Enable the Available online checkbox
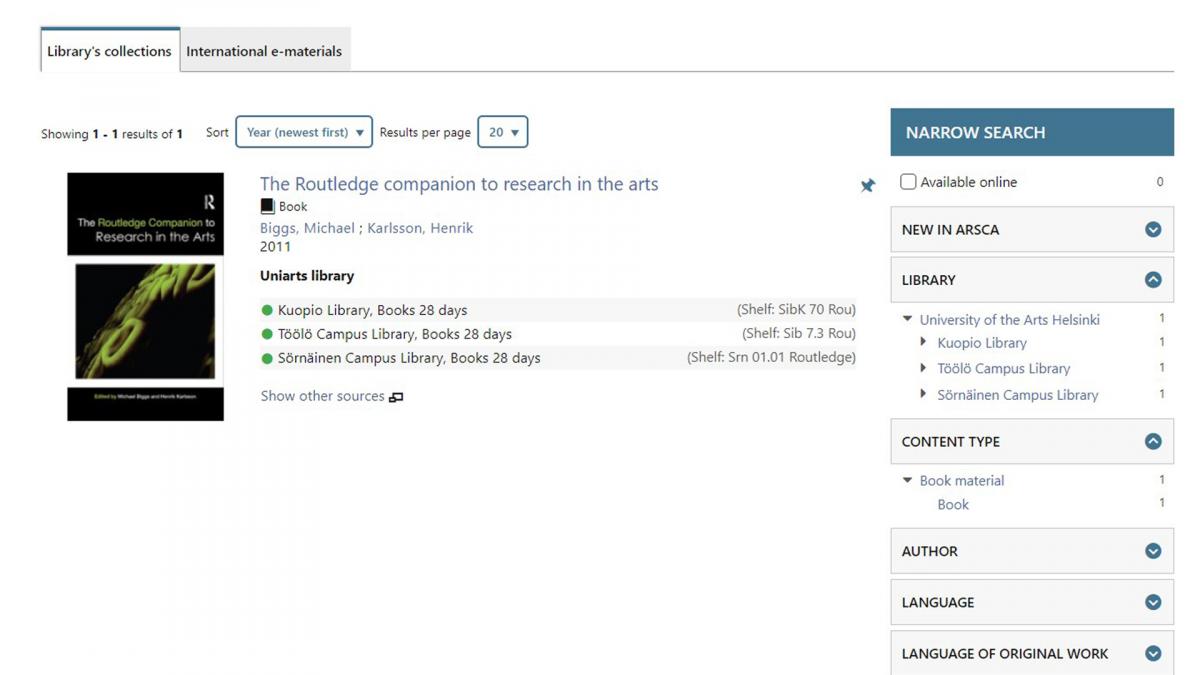 [908, 182]
